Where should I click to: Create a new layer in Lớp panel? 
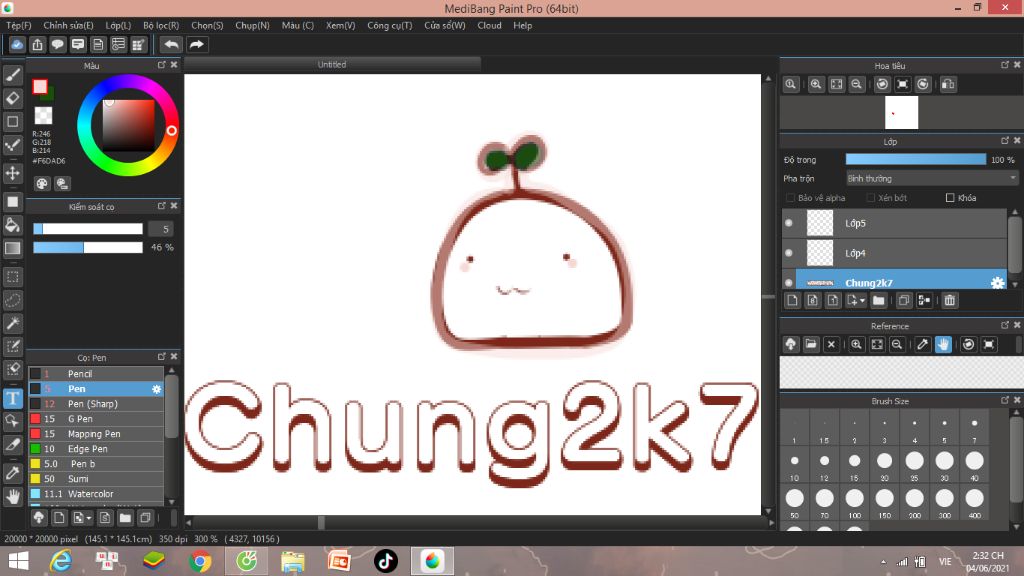(792, 300)
